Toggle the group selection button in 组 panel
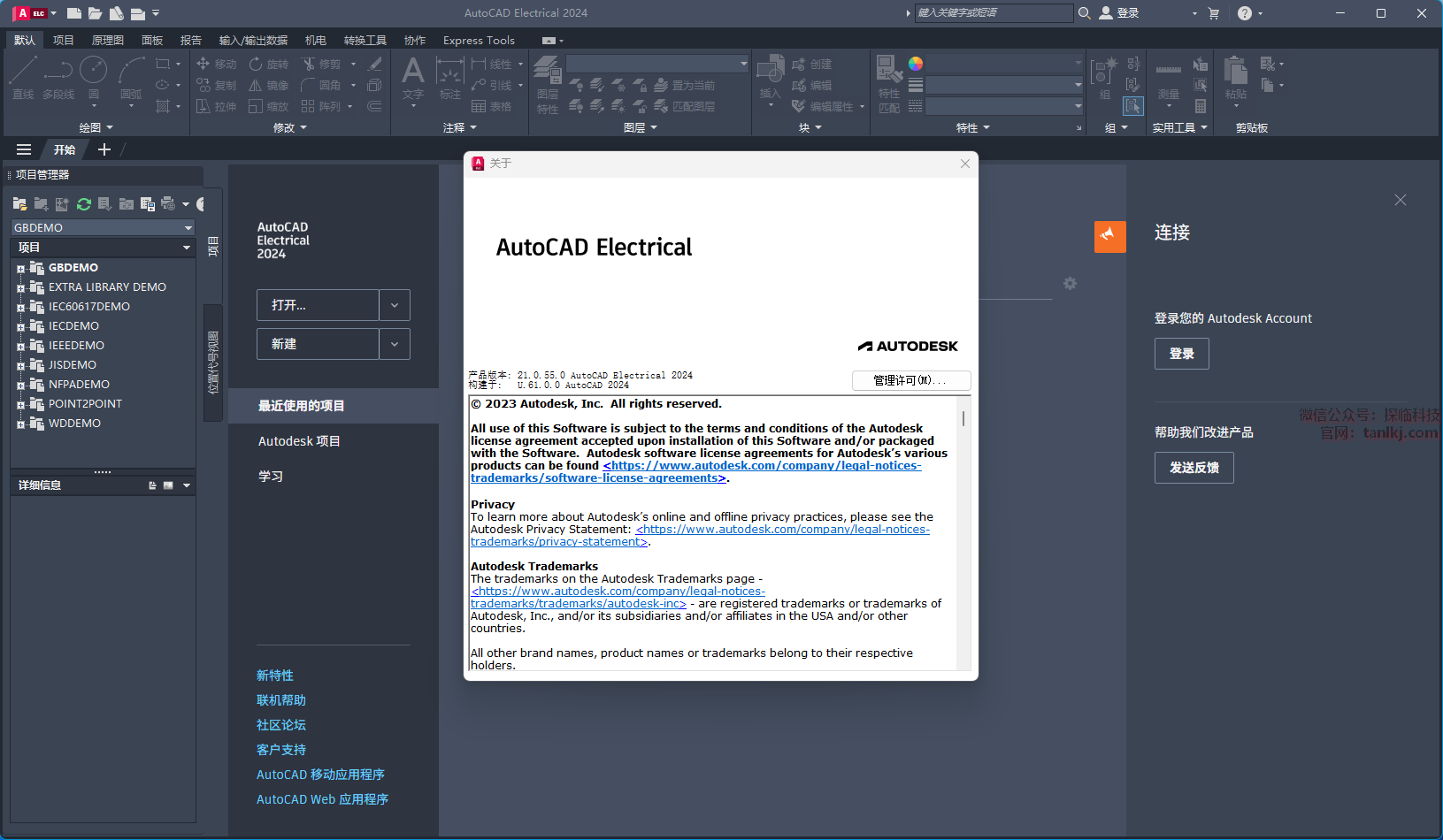The image size is (1443, 840). [1132, 106]
